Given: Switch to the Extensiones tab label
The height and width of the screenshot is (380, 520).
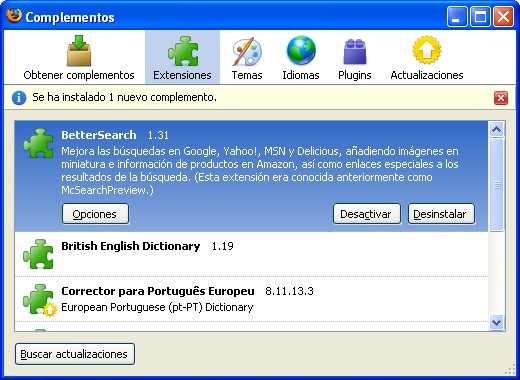Looking at the screenshot, I should click(182, 75).
